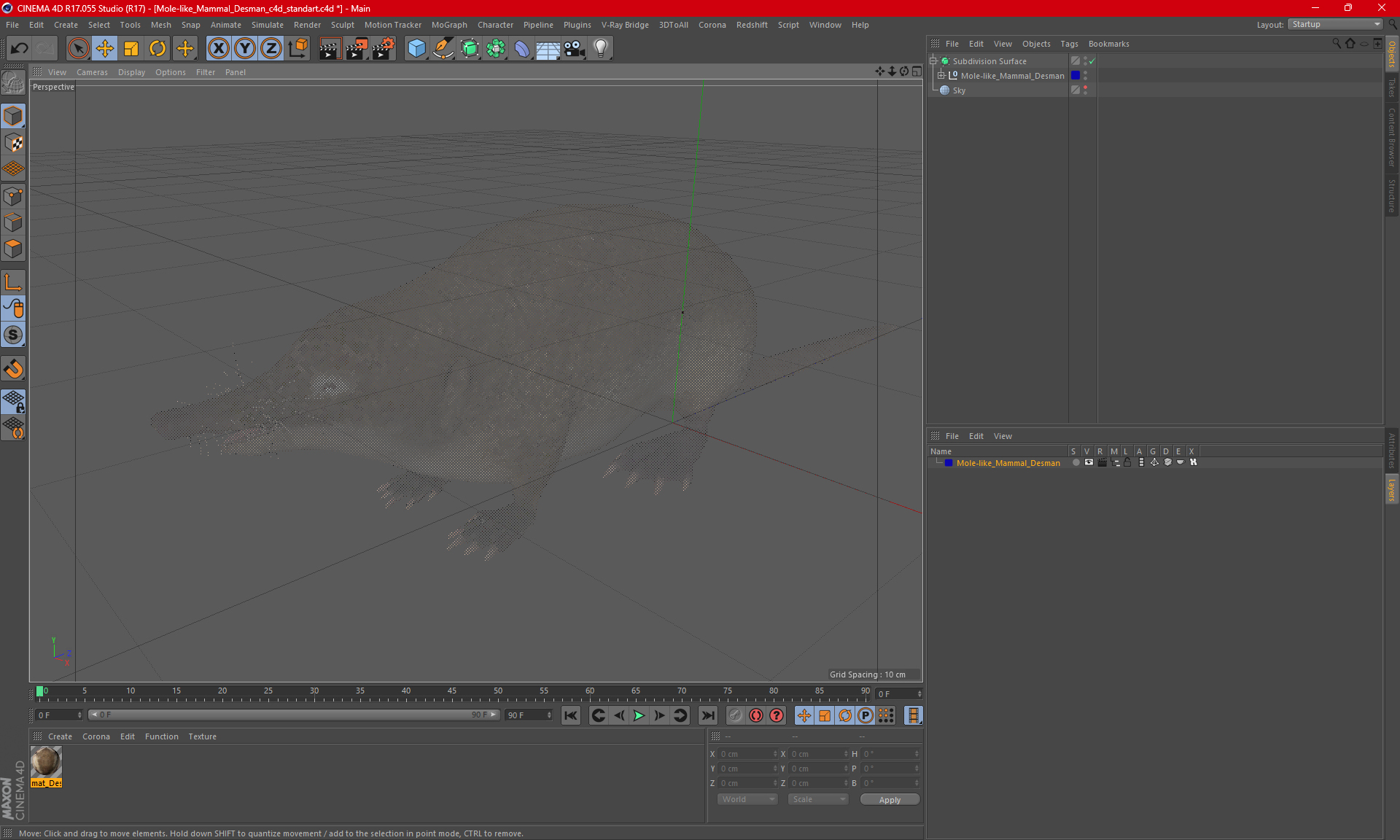Open viewport Cameras menu

tap(92, 72)
